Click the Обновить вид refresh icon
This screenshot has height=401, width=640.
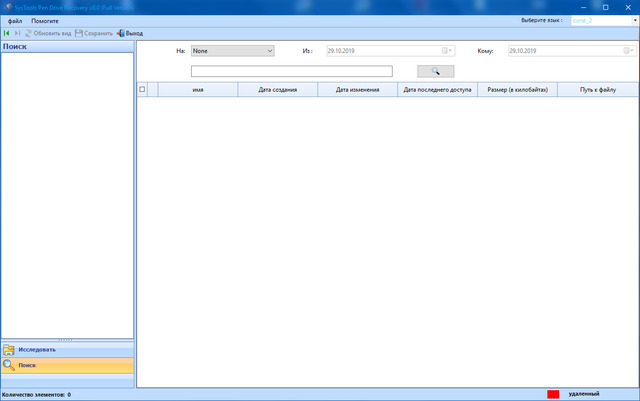(x=29, y=33)
